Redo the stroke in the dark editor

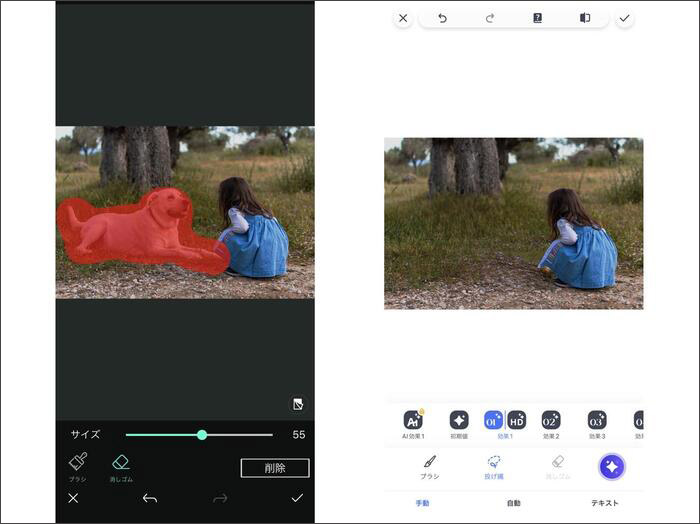pos(220,498)
